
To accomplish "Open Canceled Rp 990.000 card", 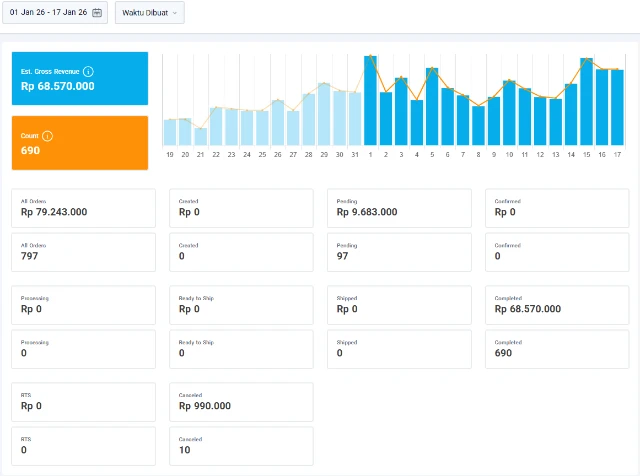I will point(241,401).
